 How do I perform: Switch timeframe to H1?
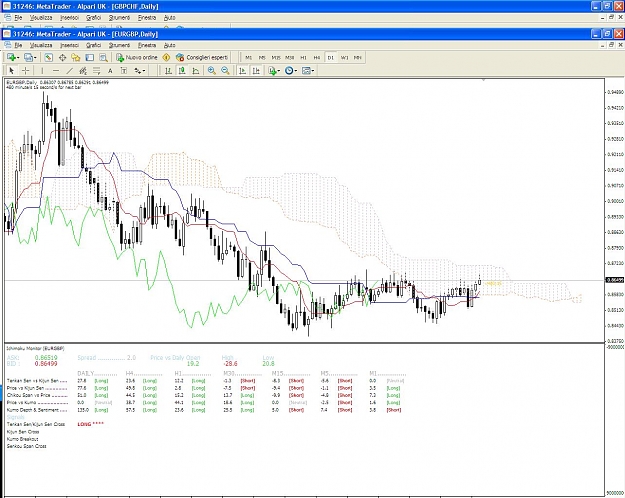point(303,57)
